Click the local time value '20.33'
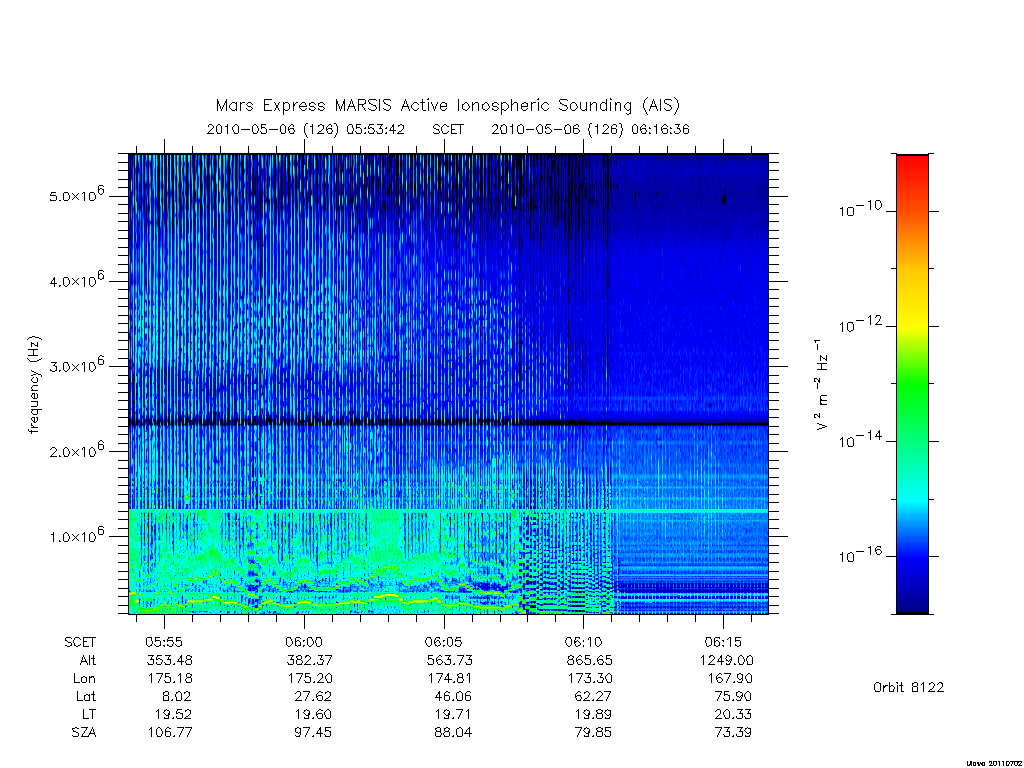Image resolution: width=1024 pixels, height=768 pixels. pos(733,714)
